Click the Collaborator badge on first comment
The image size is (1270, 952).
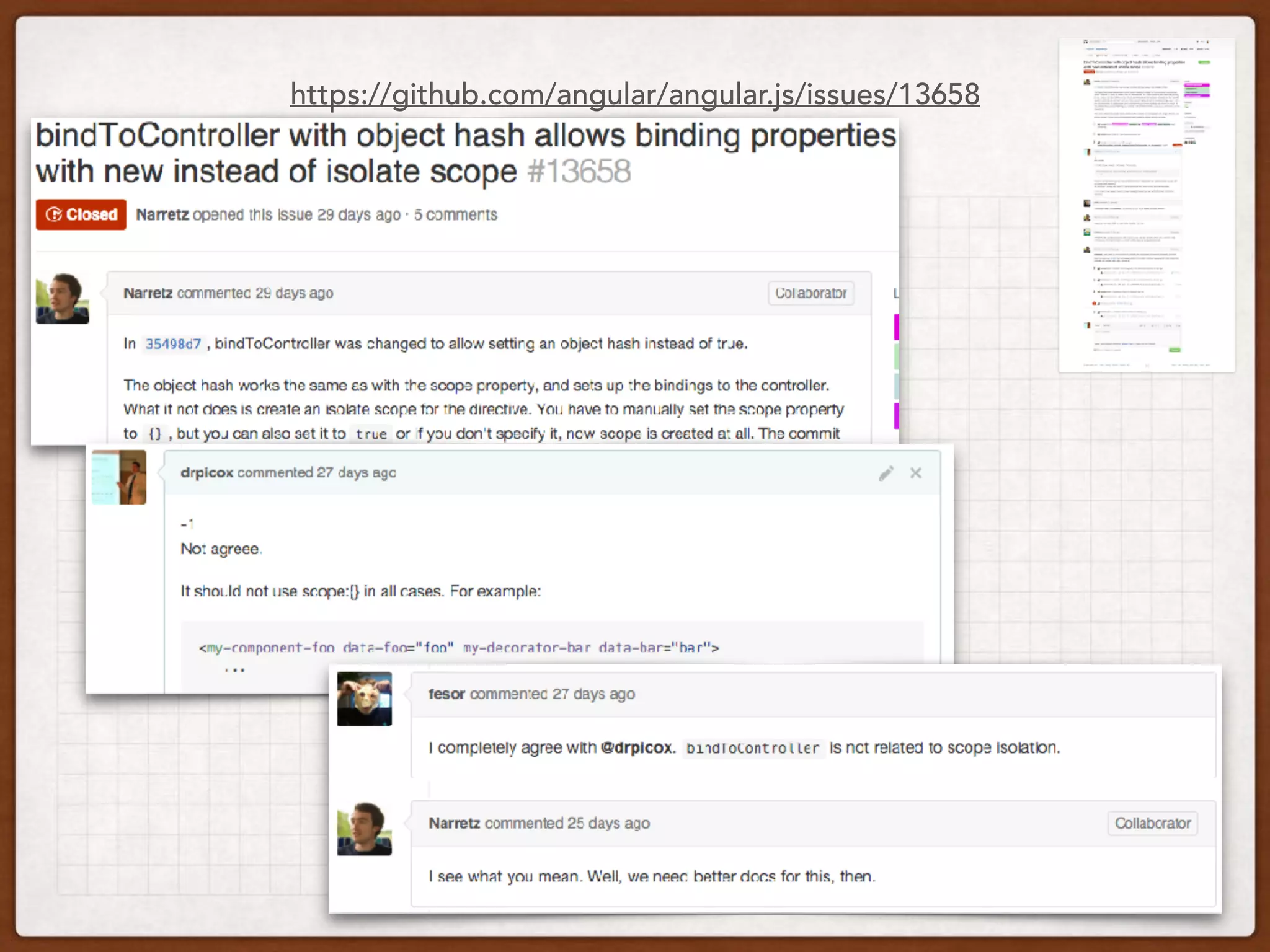[x=810, y=293]
